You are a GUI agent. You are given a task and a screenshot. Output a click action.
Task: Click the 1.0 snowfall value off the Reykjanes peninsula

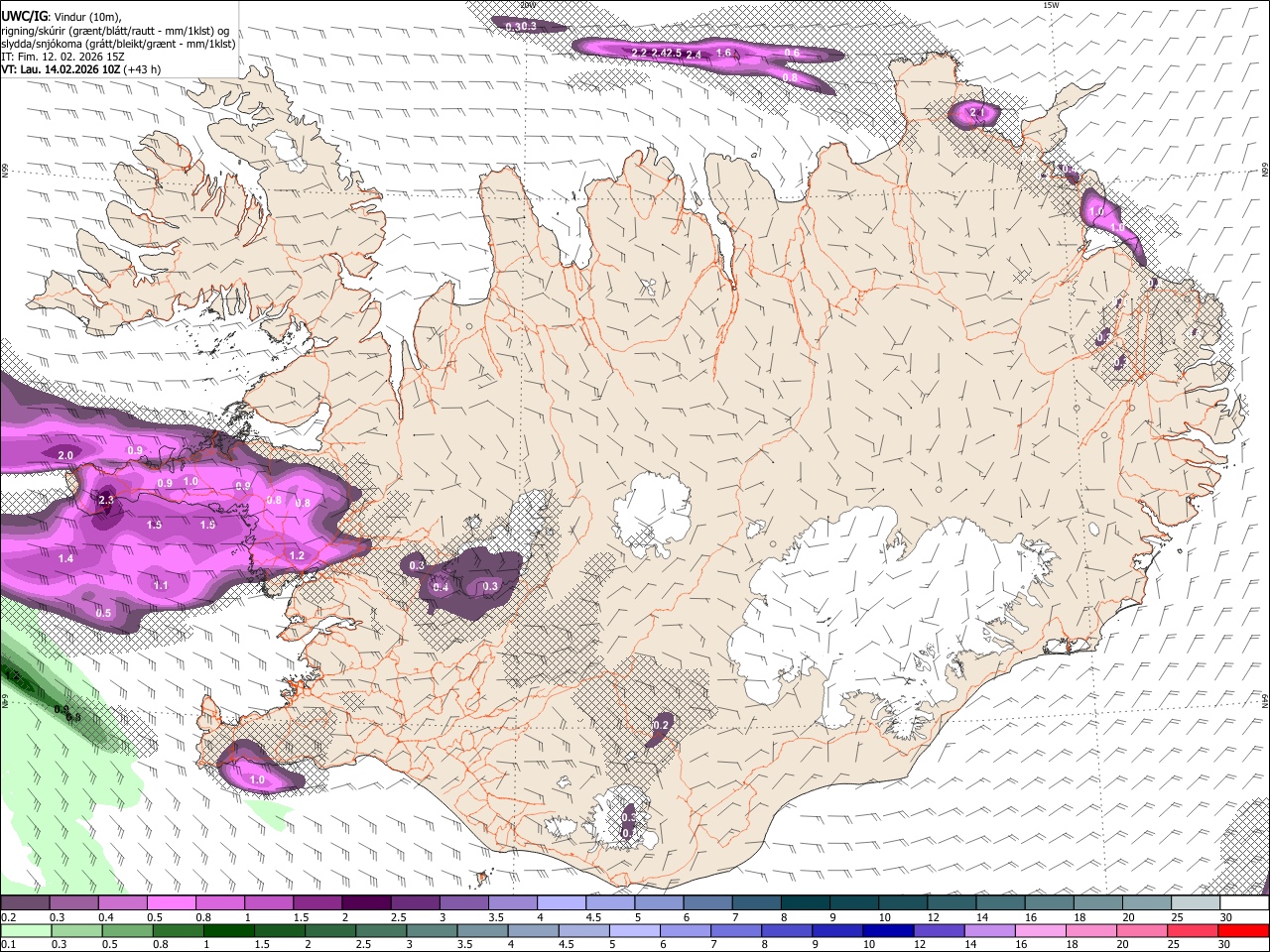coord(257,780)
